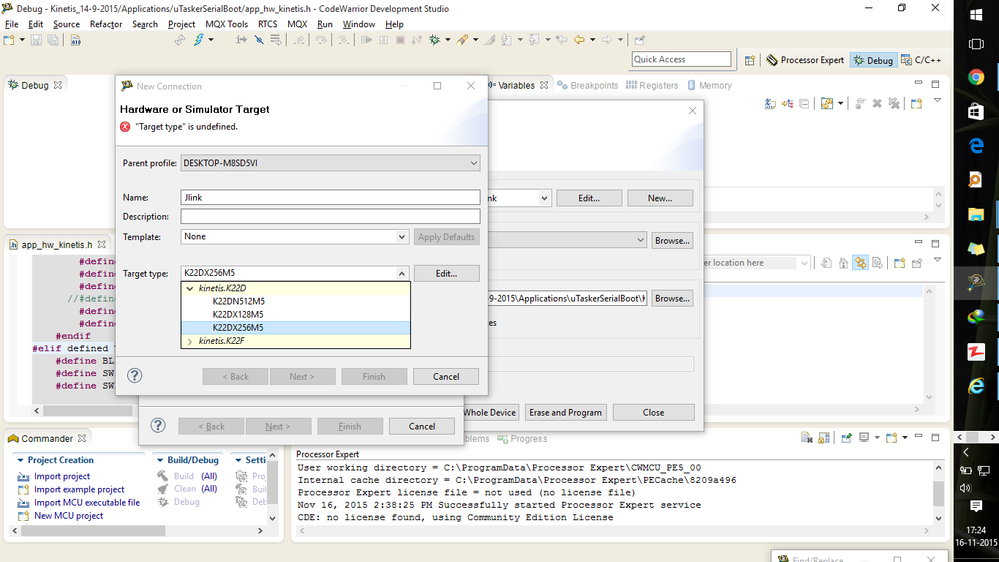Click the Name field containing Jlink
This screenshot has width=999, height=562.
point(330,198)
